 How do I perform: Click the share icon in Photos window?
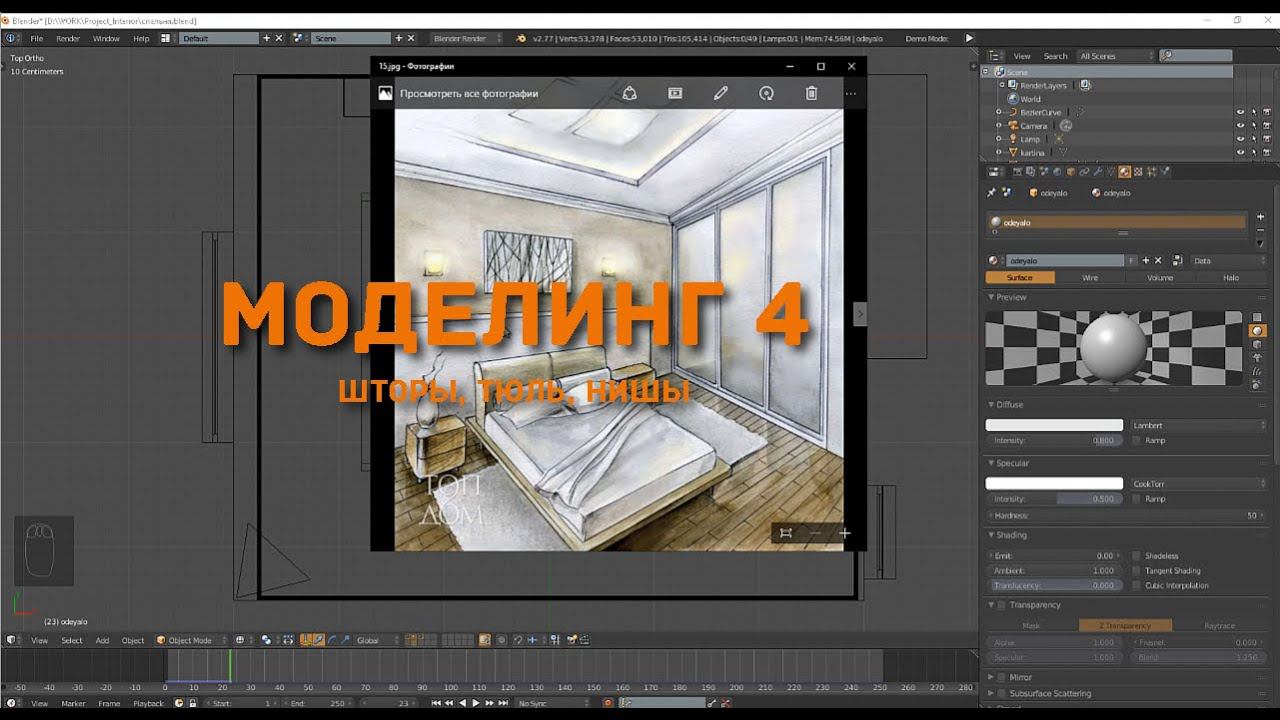(x=629, y=93)
